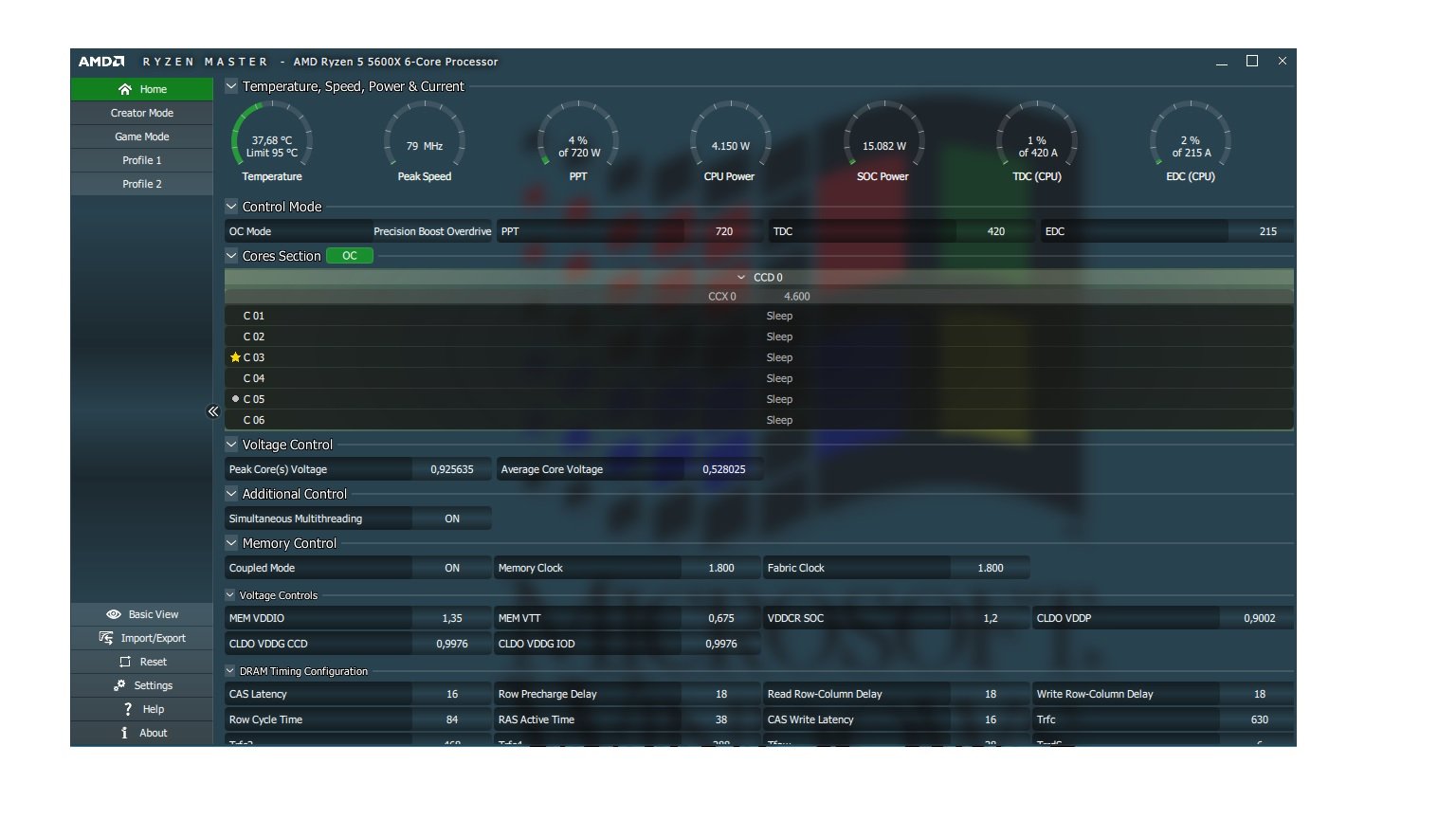Open the Home page in the sidebar
This screenshot has height=819, width=1456.
coord(142,89)
